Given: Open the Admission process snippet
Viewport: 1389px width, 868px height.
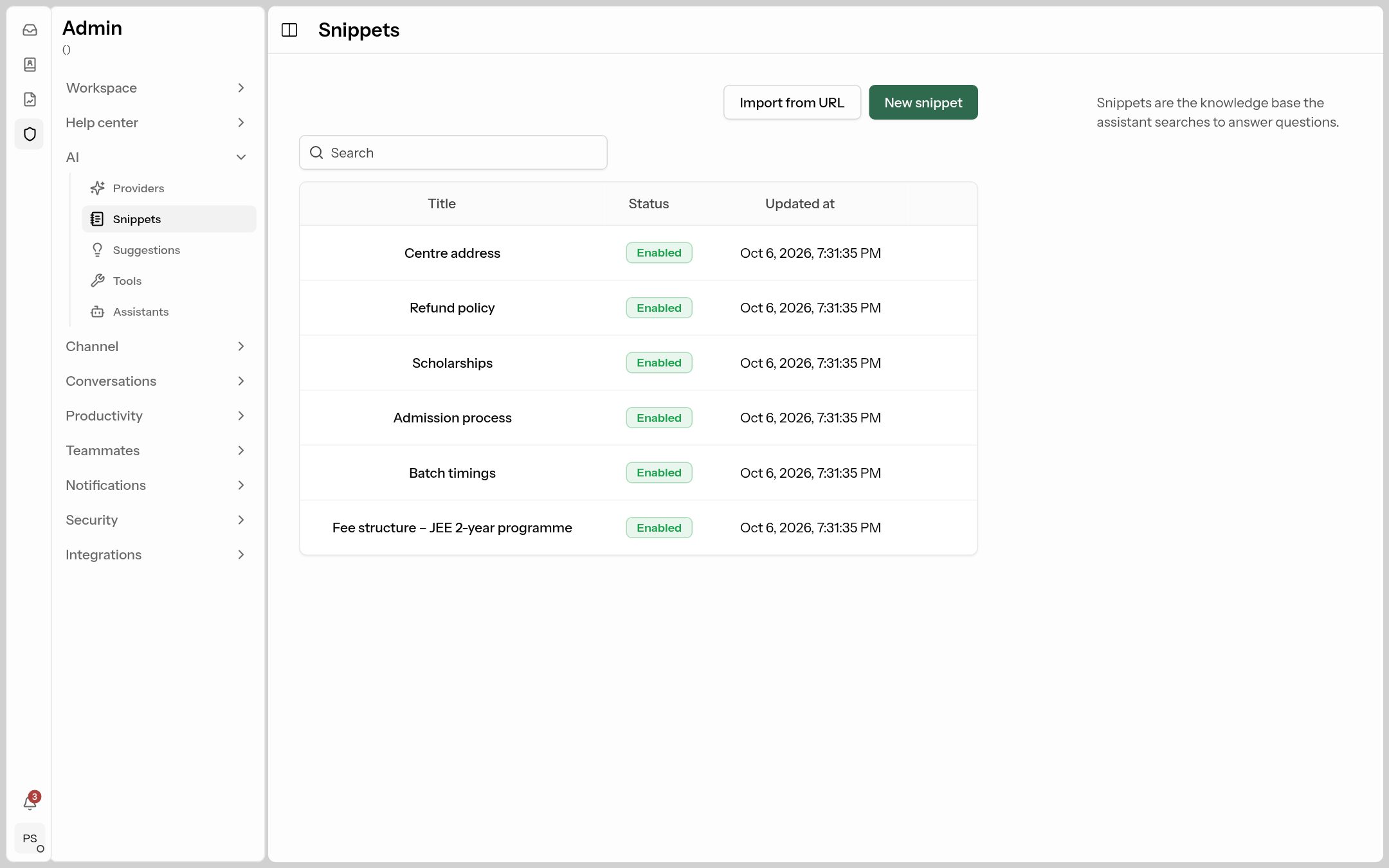Looking at the screenshot, I should [452, 418].
